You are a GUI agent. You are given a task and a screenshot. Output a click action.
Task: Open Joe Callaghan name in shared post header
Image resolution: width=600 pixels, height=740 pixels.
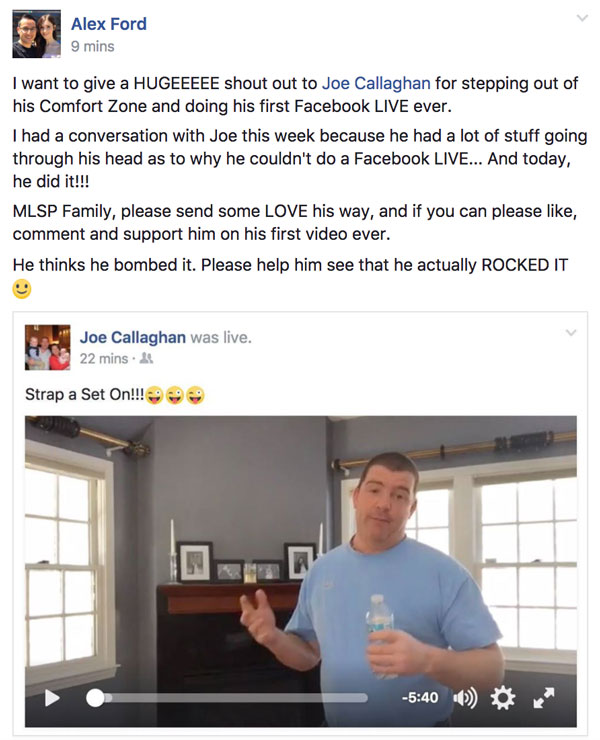point(133,337)
